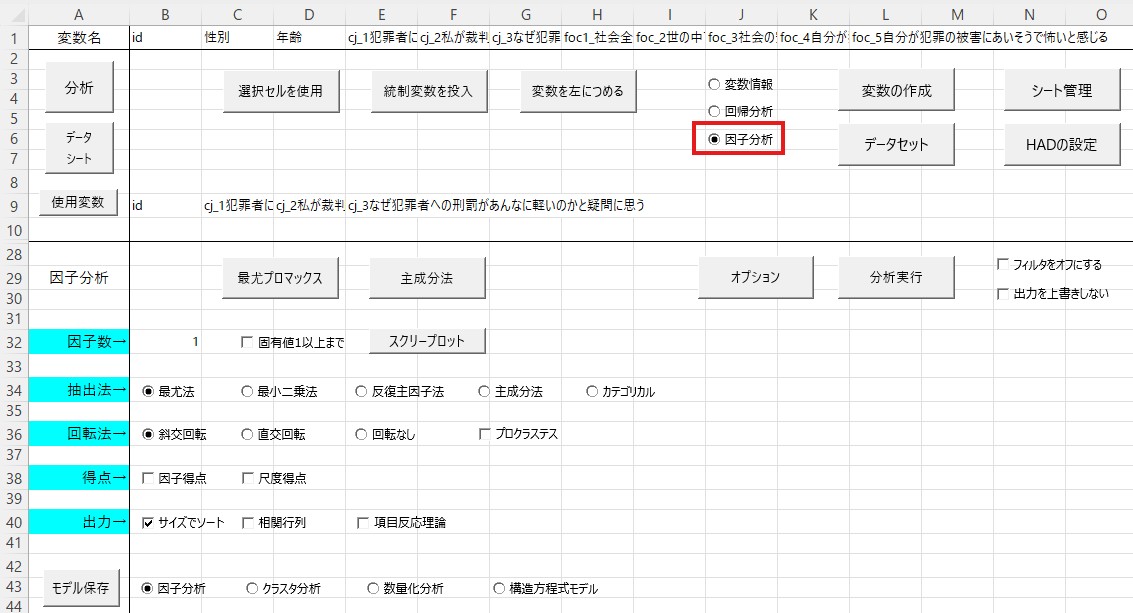
Task: Click 統制変数を投入 button
Action: pos(428,91)
